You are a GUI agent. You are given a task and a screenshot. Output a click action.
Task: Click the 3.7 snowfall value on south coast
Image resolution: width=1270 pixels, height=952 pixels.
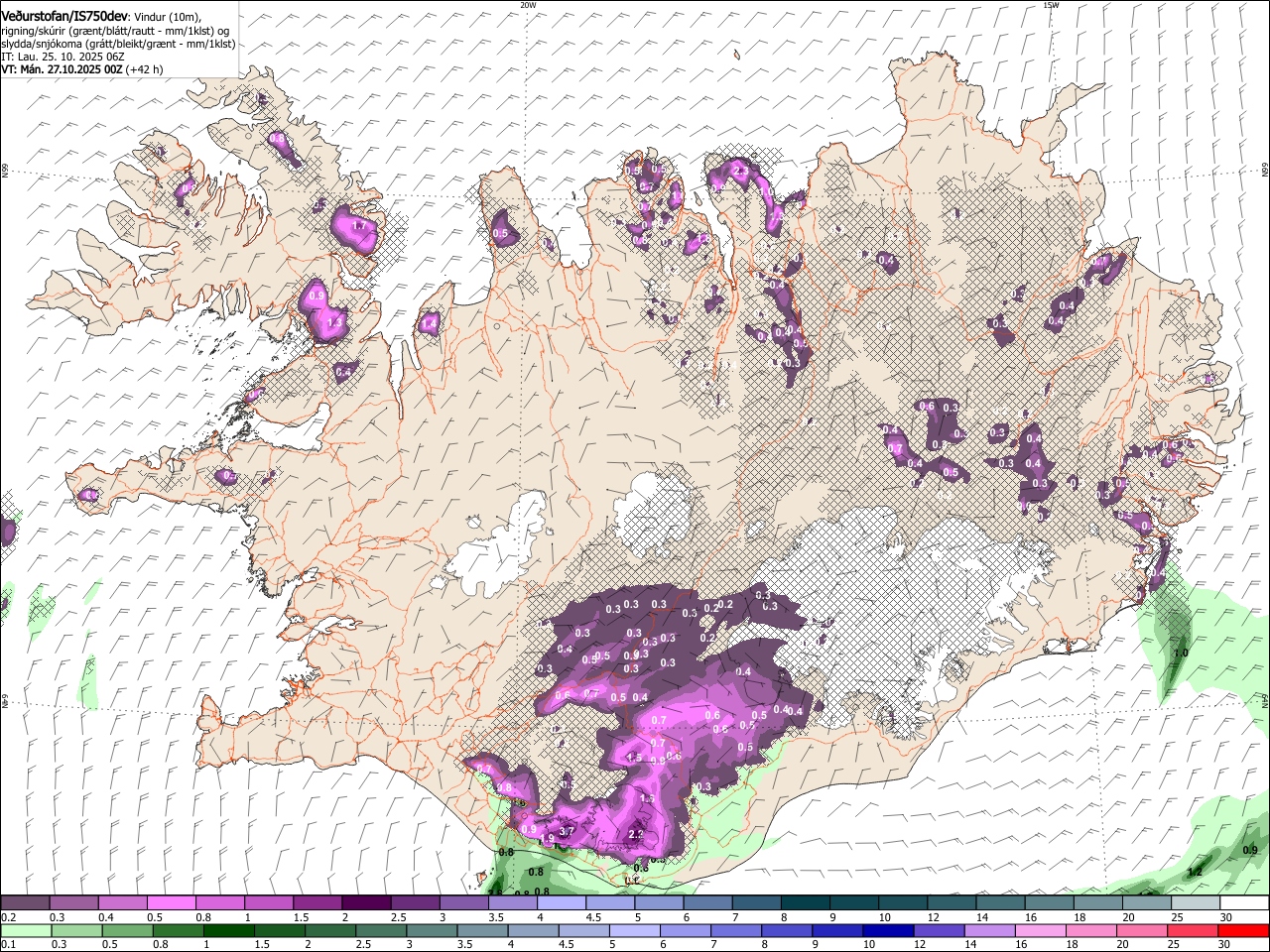pyautogui.click(x=568, y=830)
